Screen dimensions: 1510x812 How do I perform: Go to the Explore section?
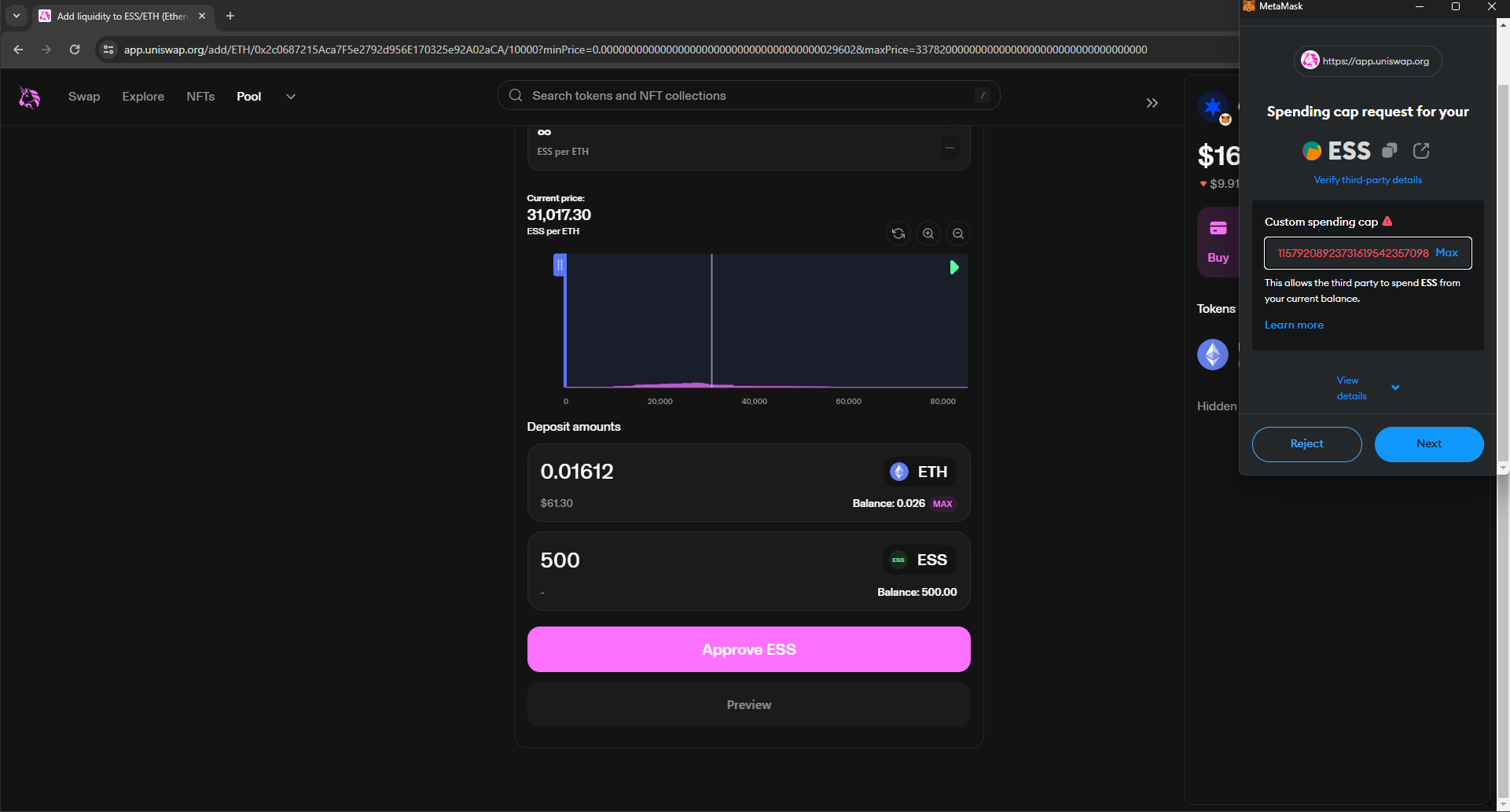pyautogui.click(x=143, y=97)
